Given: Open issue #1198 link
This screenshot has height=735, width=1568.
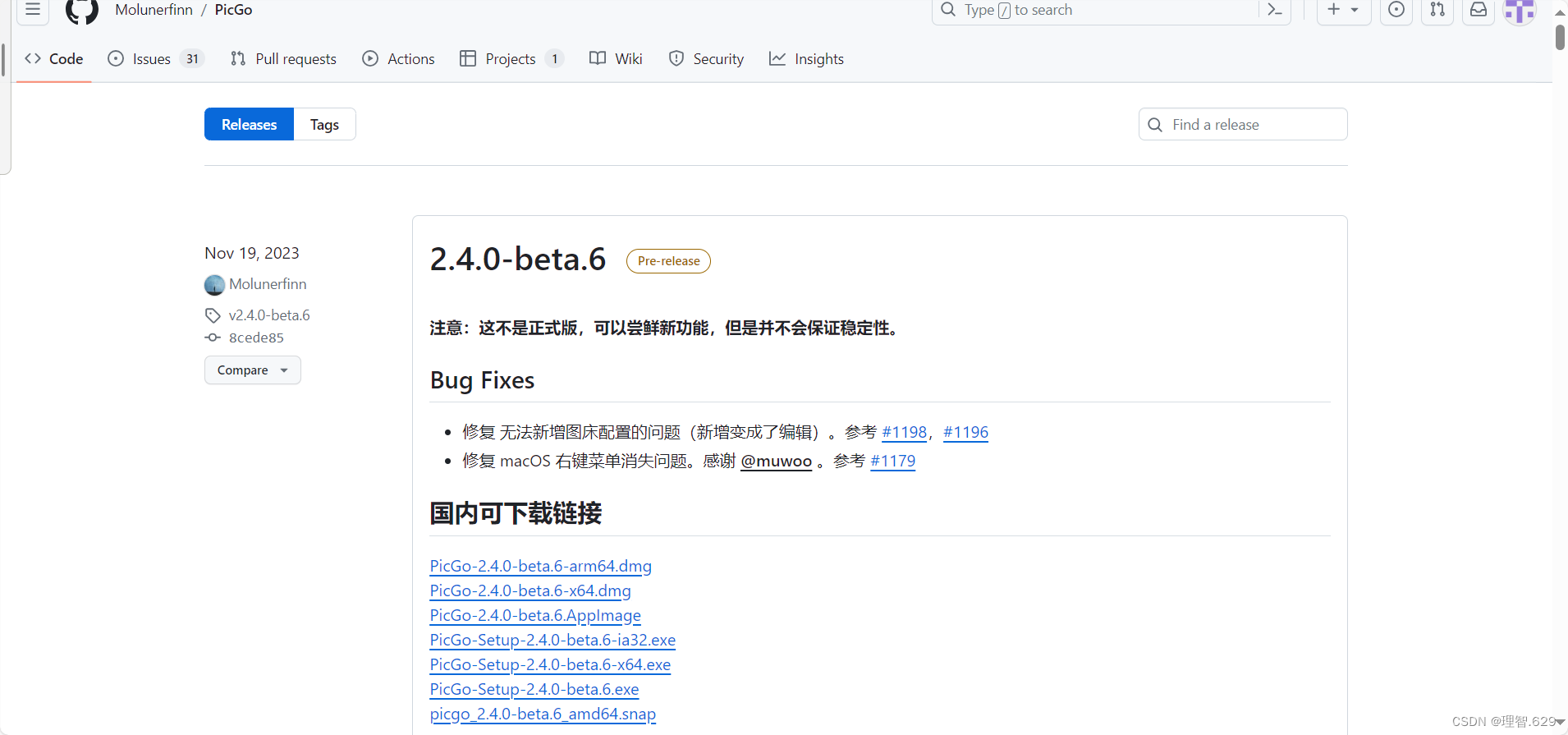Looking at the screenshot, I should coord(904,432).
